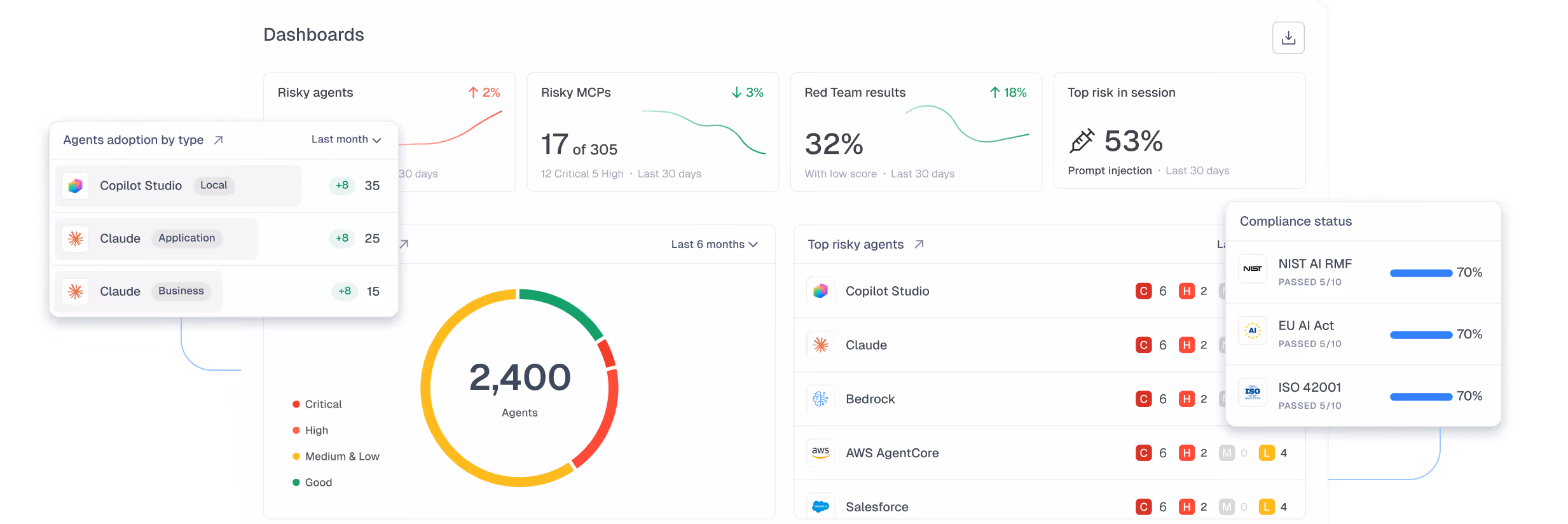
Task: Click Critical badge in AWS AgentCore row
Action: tap(1143, 453)
